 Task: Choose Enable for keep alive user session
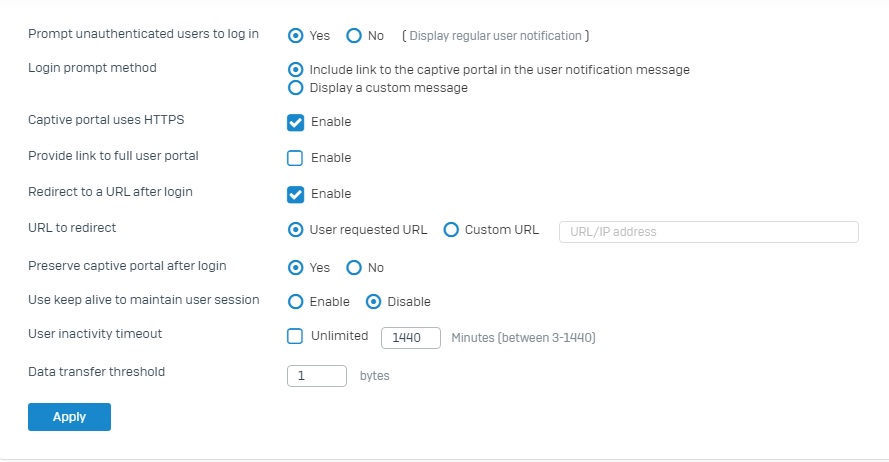(295, 302)
